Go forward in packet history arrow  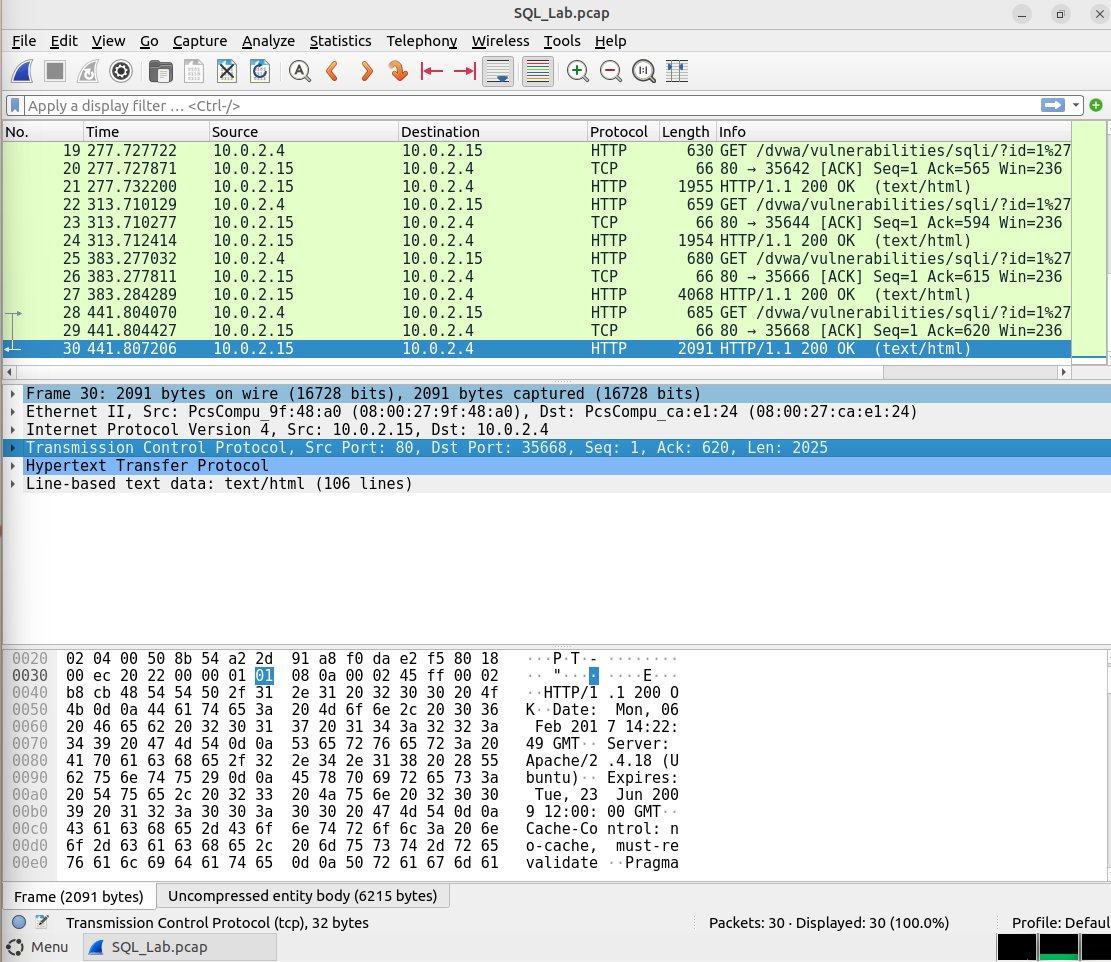[366, 72]
